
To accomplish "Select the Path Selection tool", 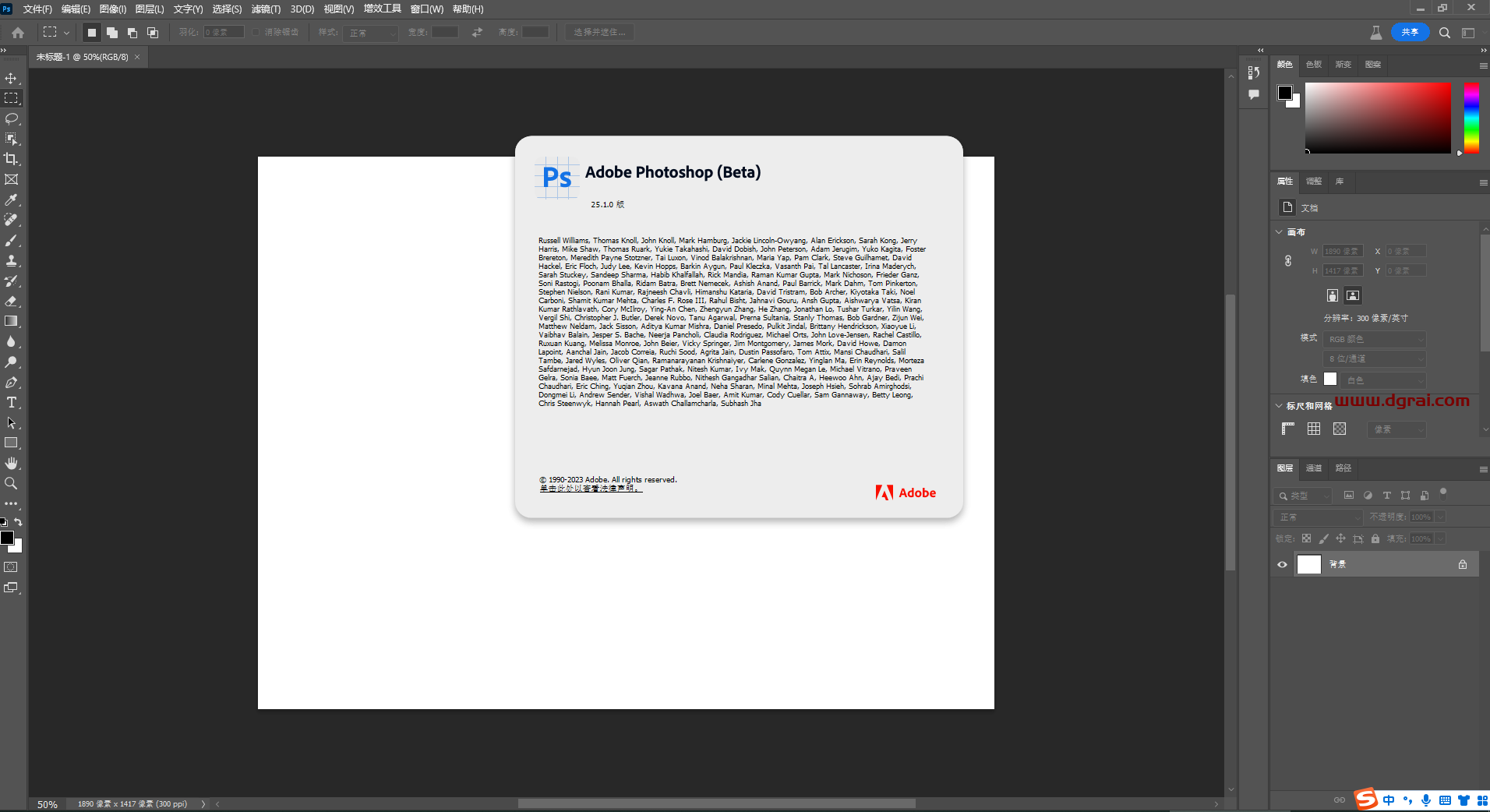I will click(x=11, y=423).
